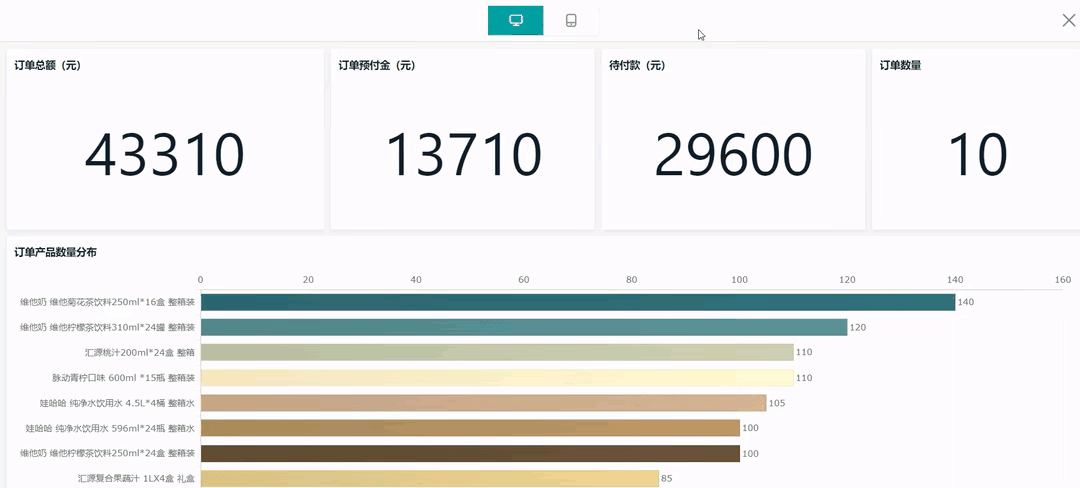Select the pale yellow 脉动青柠口味 bar
Viewport: 1080px width, 488px height.
click(496, 378)
